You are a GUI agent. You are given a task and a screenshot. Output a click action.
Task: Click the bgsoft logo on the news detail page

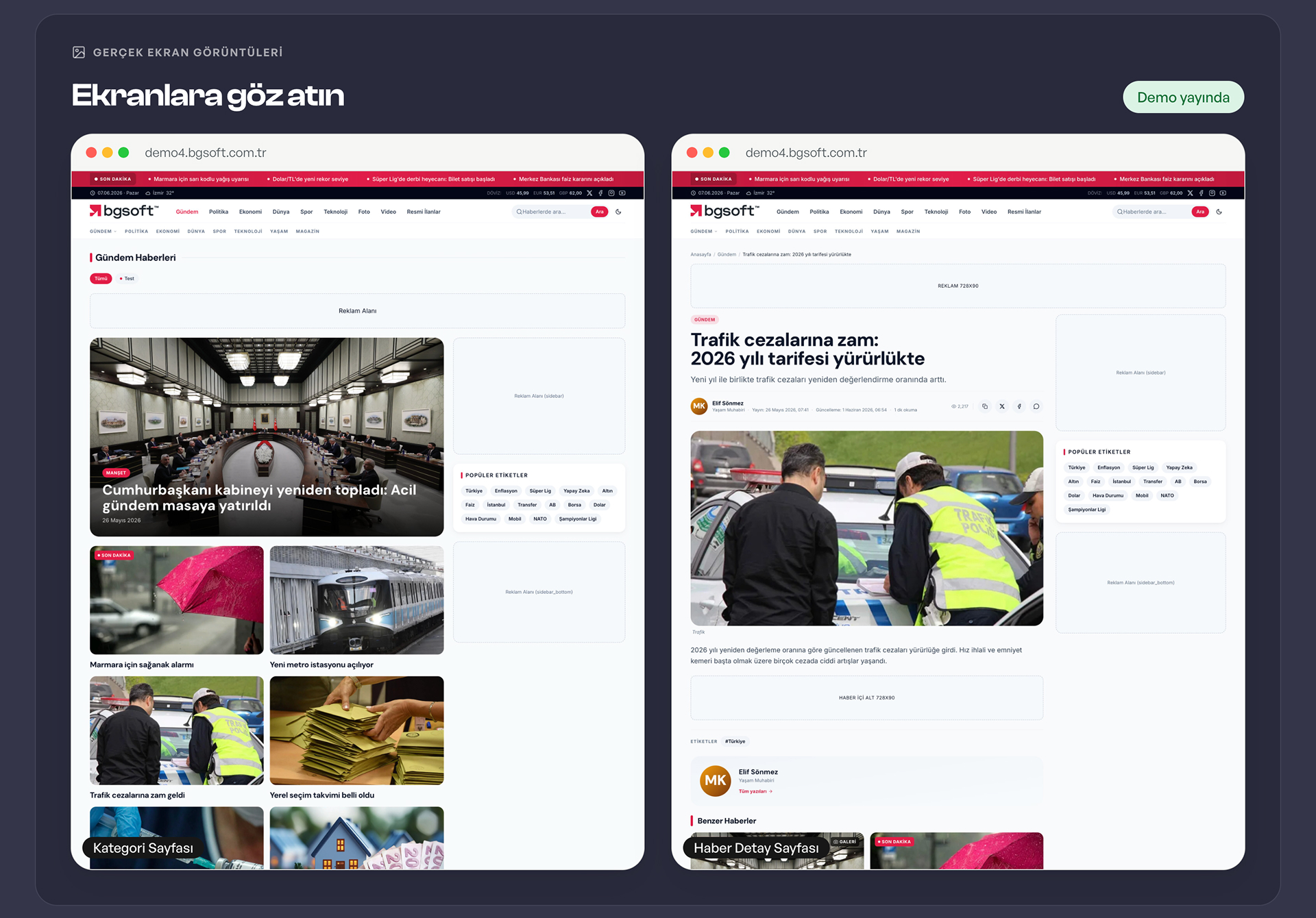click(724, 211)
